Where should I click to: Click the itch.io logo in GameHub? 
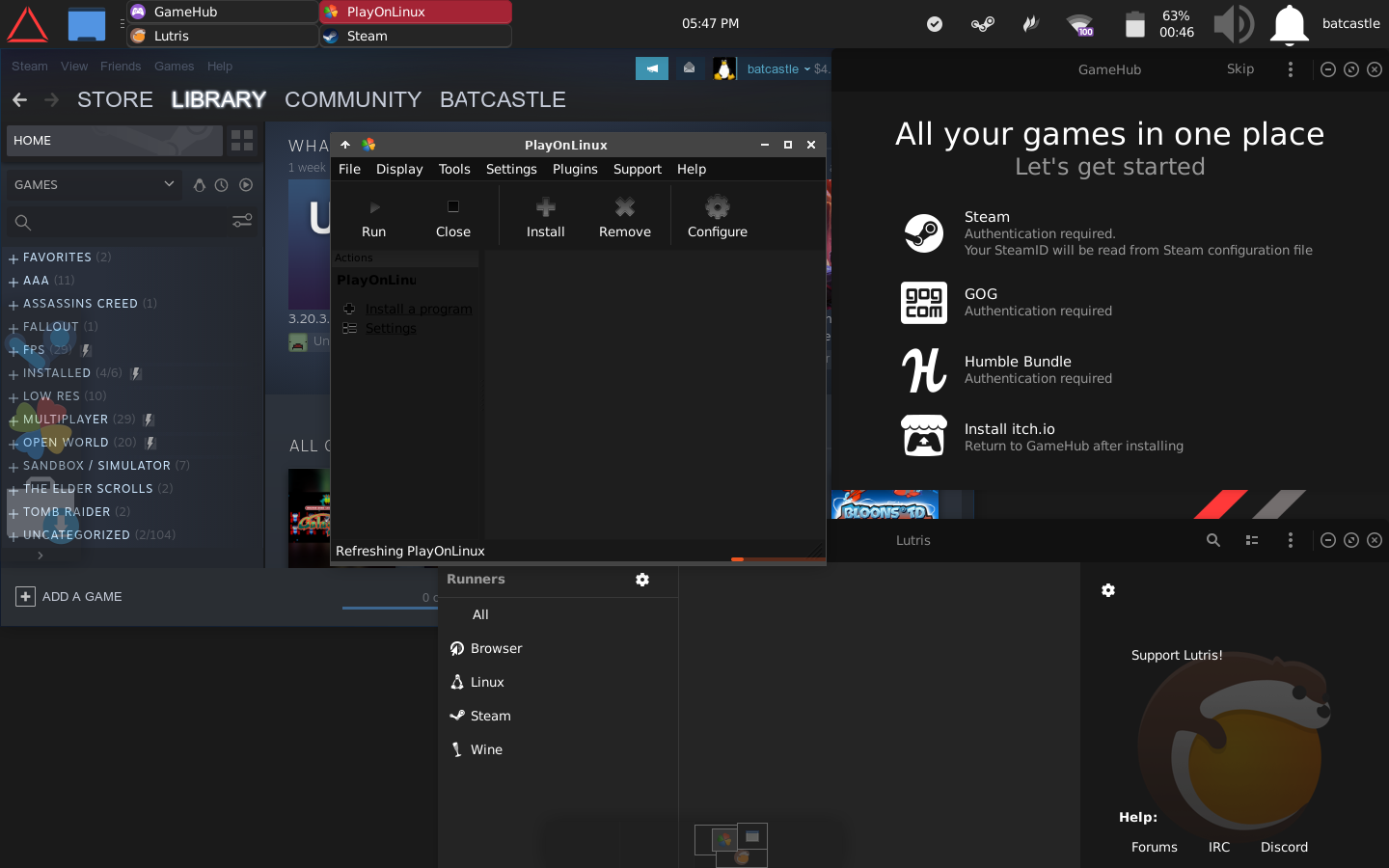924,436
